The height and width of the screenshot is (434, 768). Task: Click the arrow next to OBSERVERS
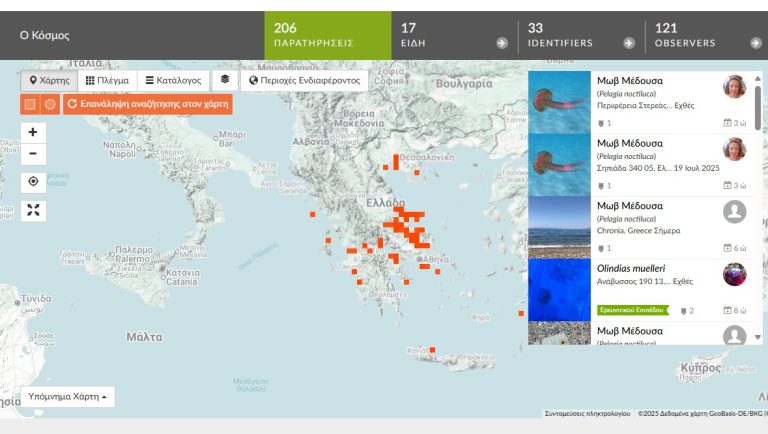click(756, 43)
